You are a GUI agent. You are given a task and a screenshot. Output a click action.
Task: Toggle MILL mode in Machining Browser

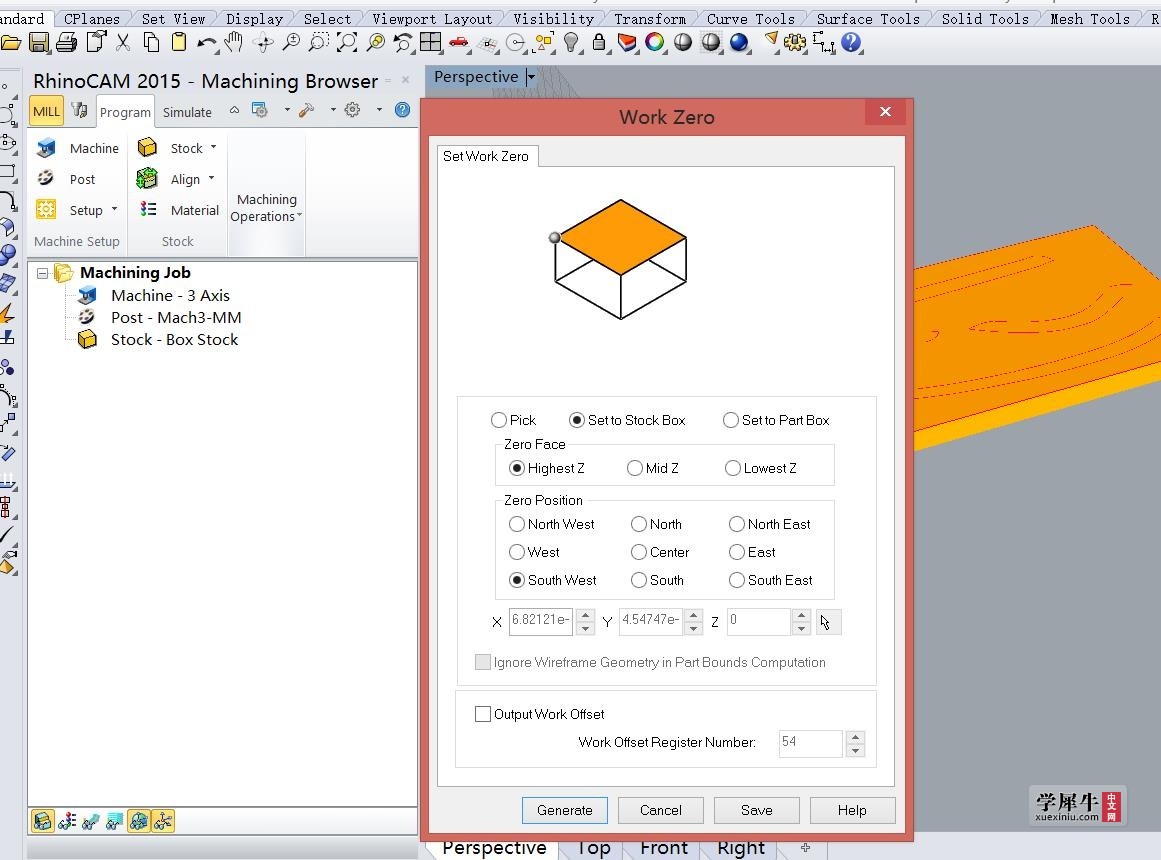(46, 112)
